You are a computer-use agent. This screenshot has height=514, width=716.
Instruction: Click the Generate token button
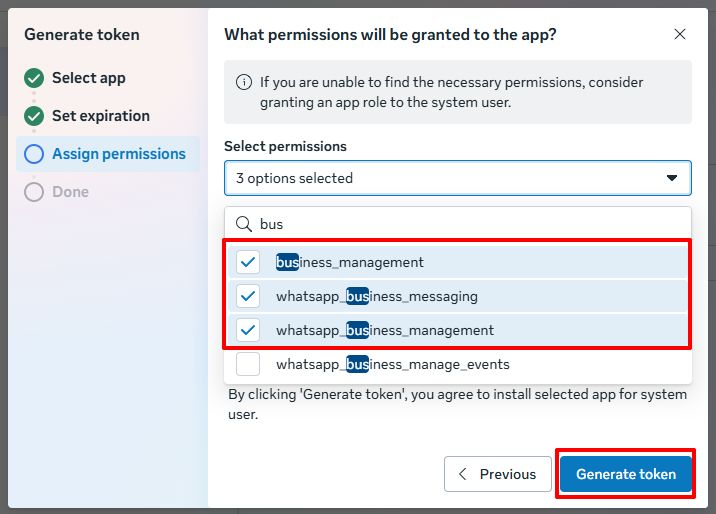626,474
